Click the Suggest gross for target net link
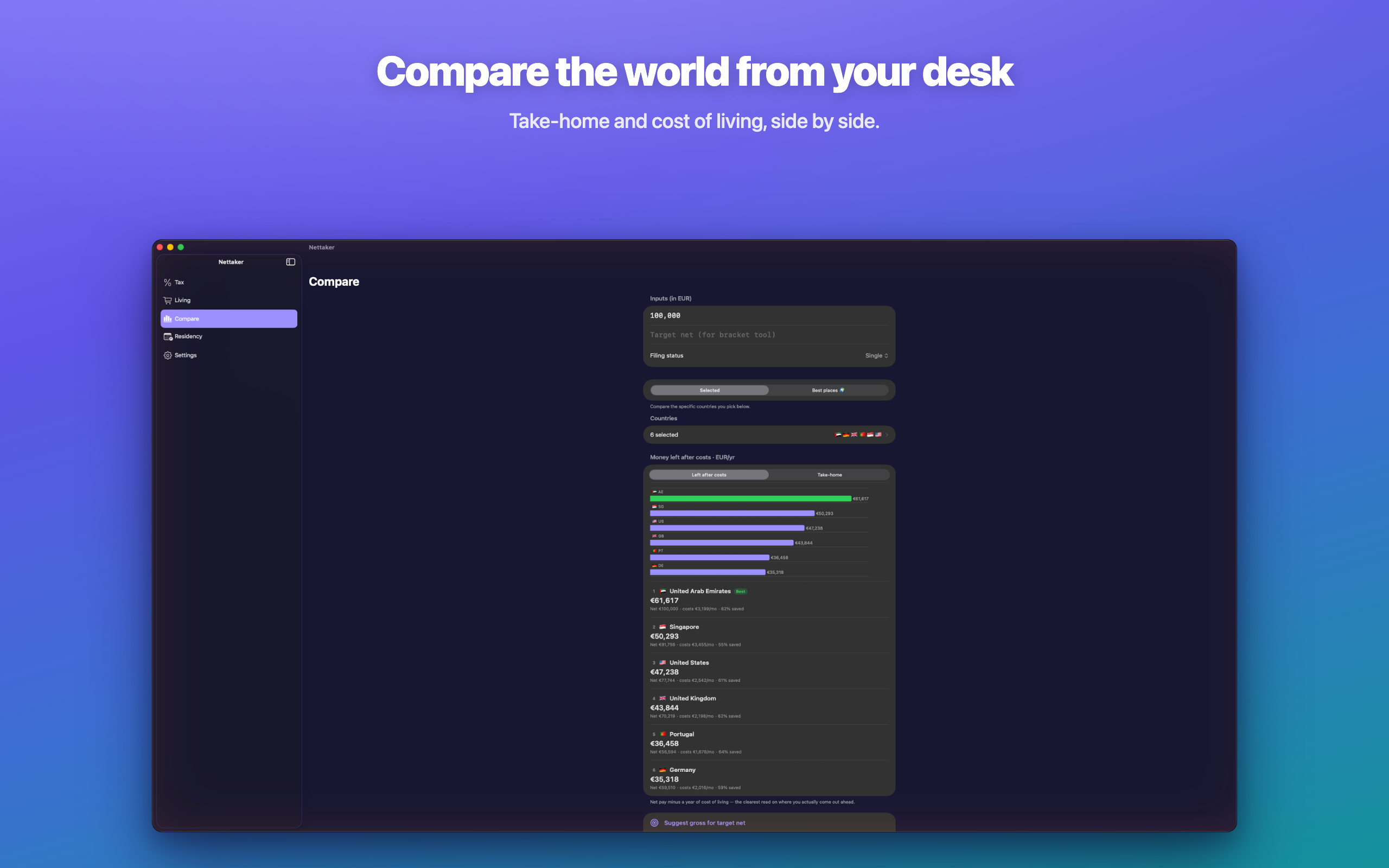1389x868 pixels. pos(704,822)
